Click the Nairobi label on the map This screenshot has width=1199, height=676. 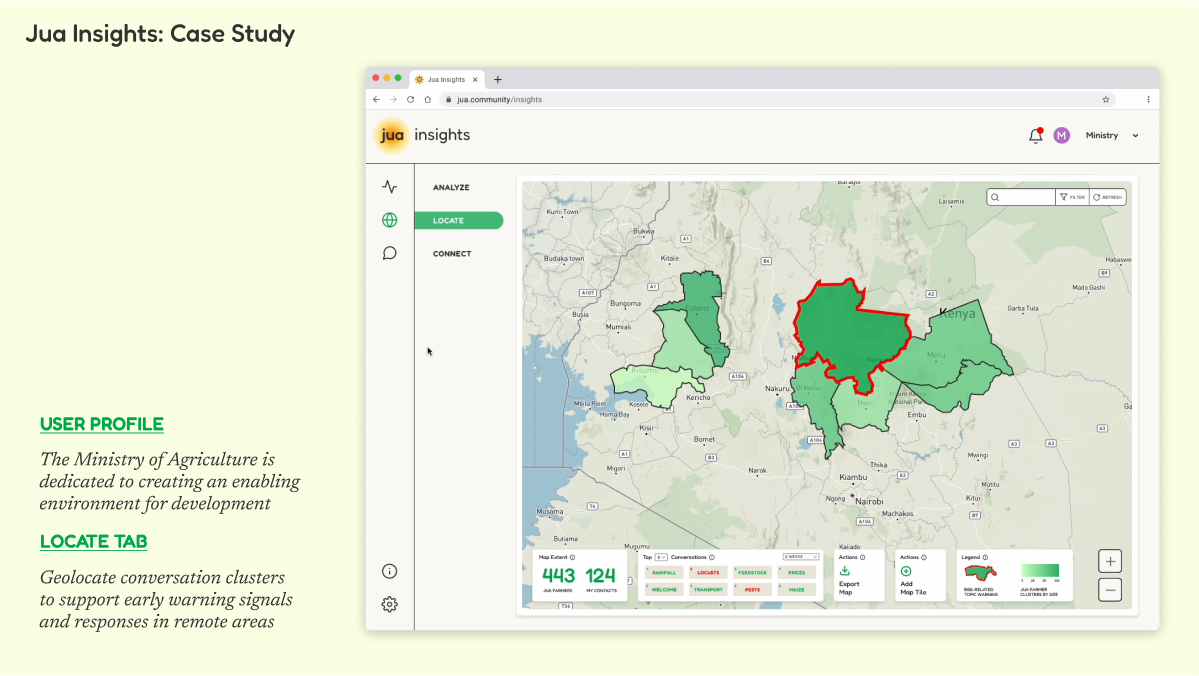pos(869,502)
